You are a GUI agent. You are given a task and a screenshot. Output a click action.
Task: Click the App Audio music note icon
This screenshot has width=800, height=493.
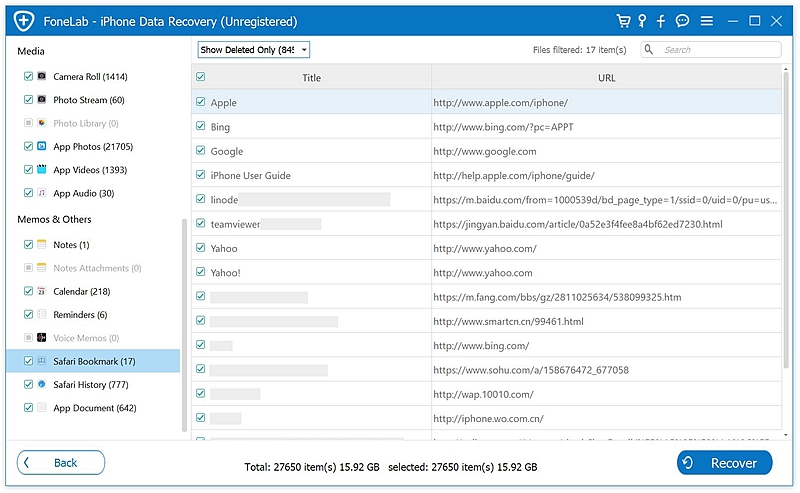point(42,193)
